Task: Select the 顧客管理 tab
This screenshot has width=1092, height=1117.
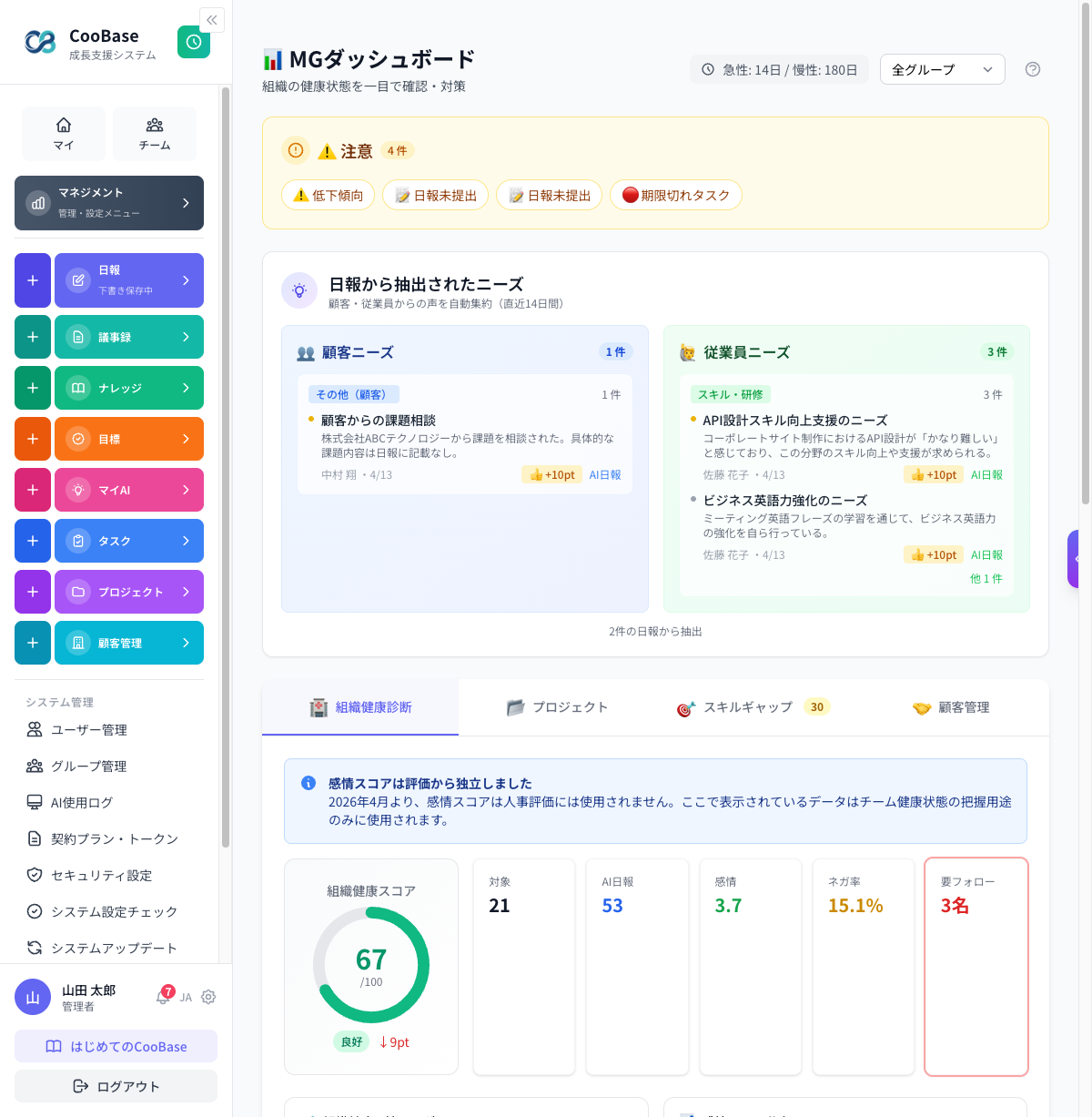Action: click(x=952, y=707)
